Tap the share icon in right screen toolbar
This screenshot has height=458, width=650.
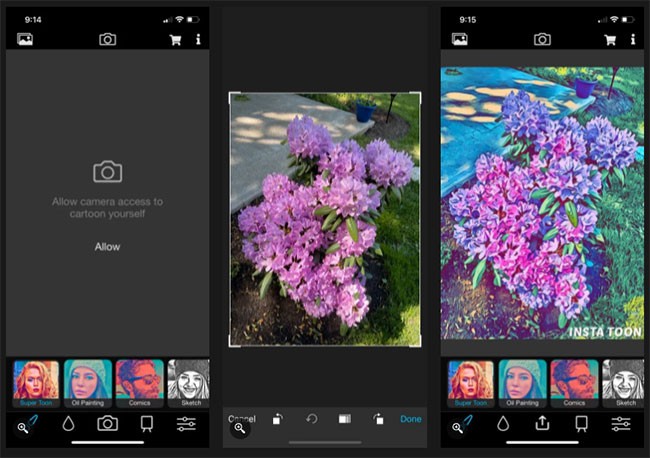click(x=542, y=423)
